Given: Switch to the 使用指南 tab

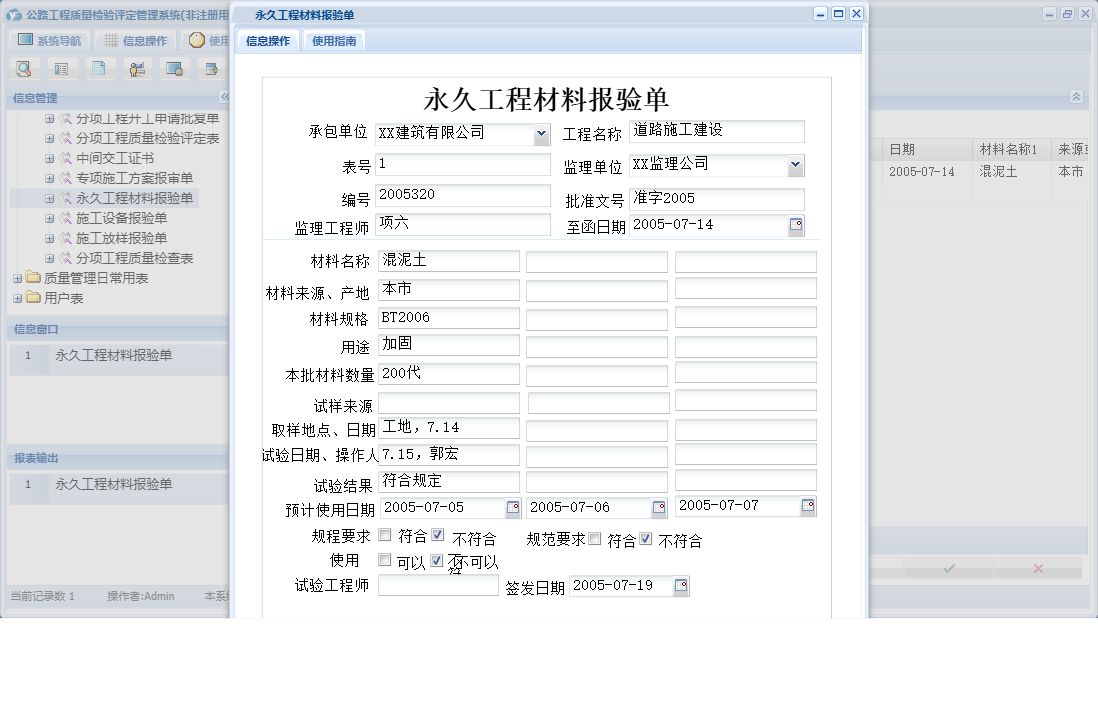Looking at the screenshot, I should click(x=334, y=41).
